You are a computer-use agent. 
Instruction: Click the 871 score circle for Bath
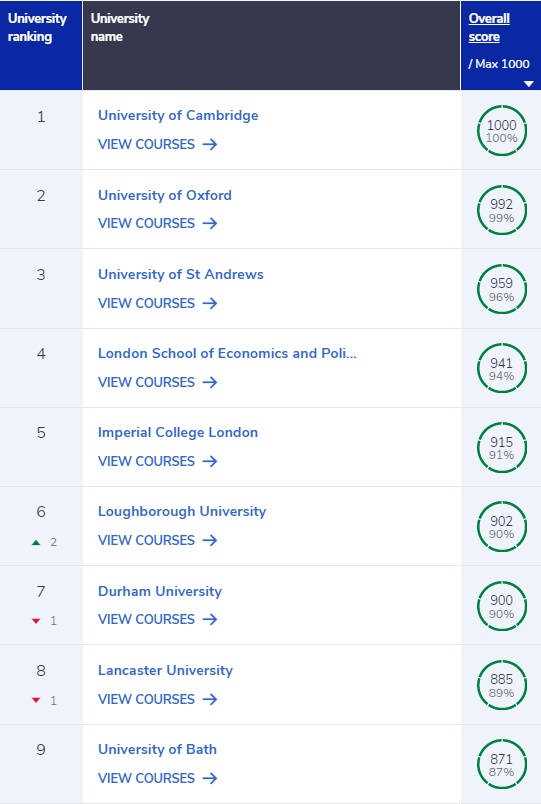click(502, 764)
